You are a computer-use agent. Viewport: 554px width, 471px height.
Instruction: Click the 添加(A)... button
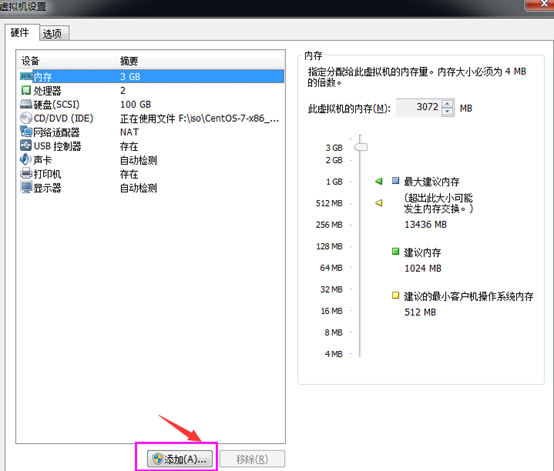[180, 459]
